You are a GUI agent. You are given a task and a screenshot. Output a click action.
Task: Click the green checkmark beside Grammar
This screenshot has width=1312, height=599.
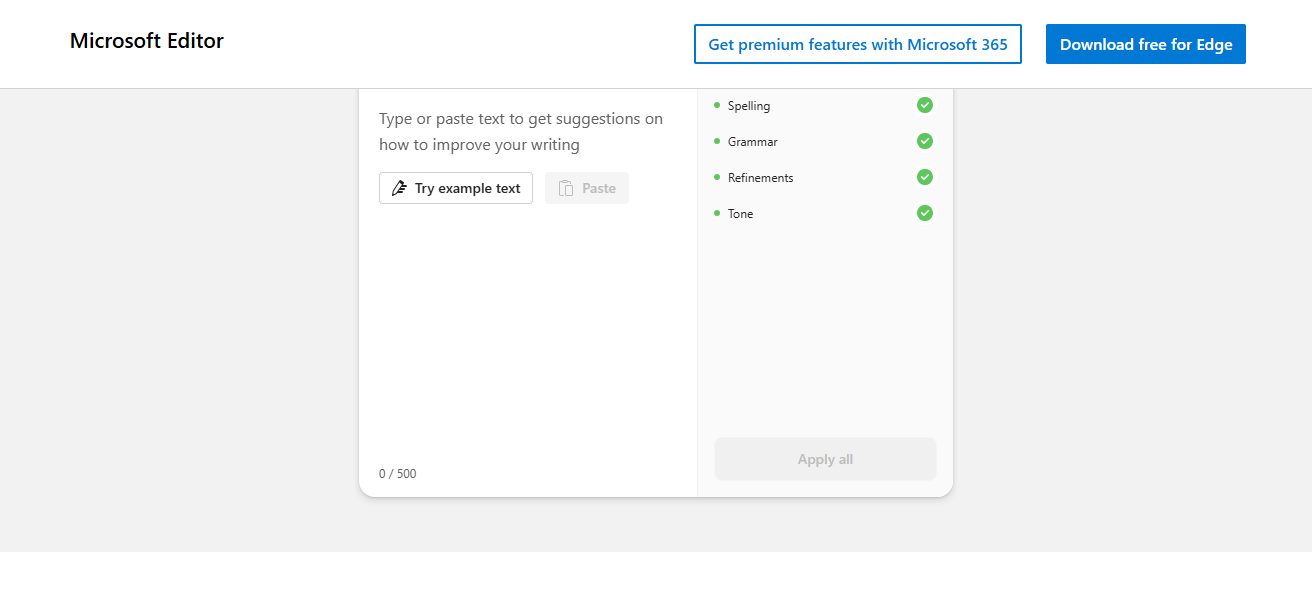(x=925, y=141)
